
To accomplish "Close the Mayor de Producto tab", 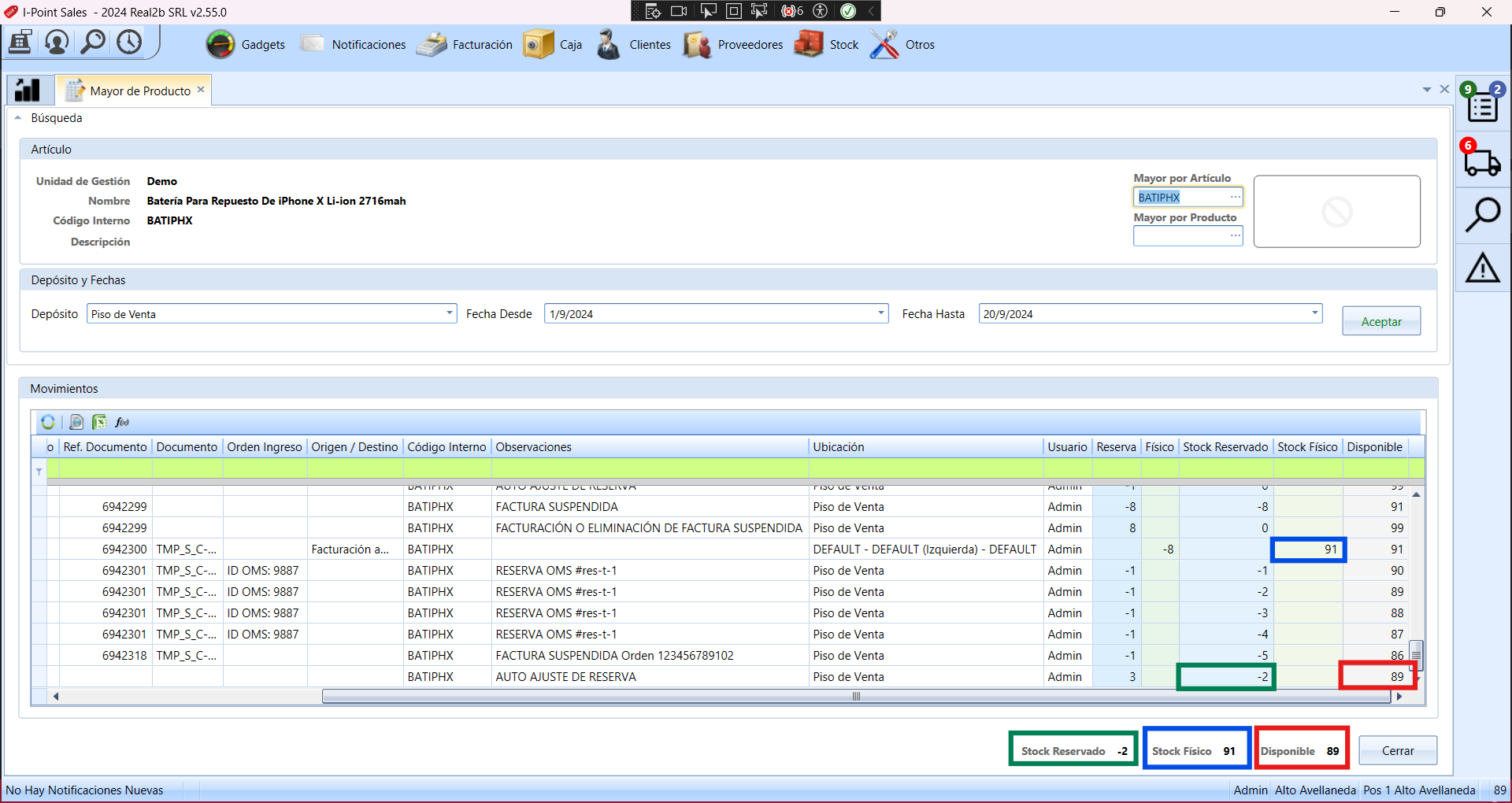I will point(201,90).
